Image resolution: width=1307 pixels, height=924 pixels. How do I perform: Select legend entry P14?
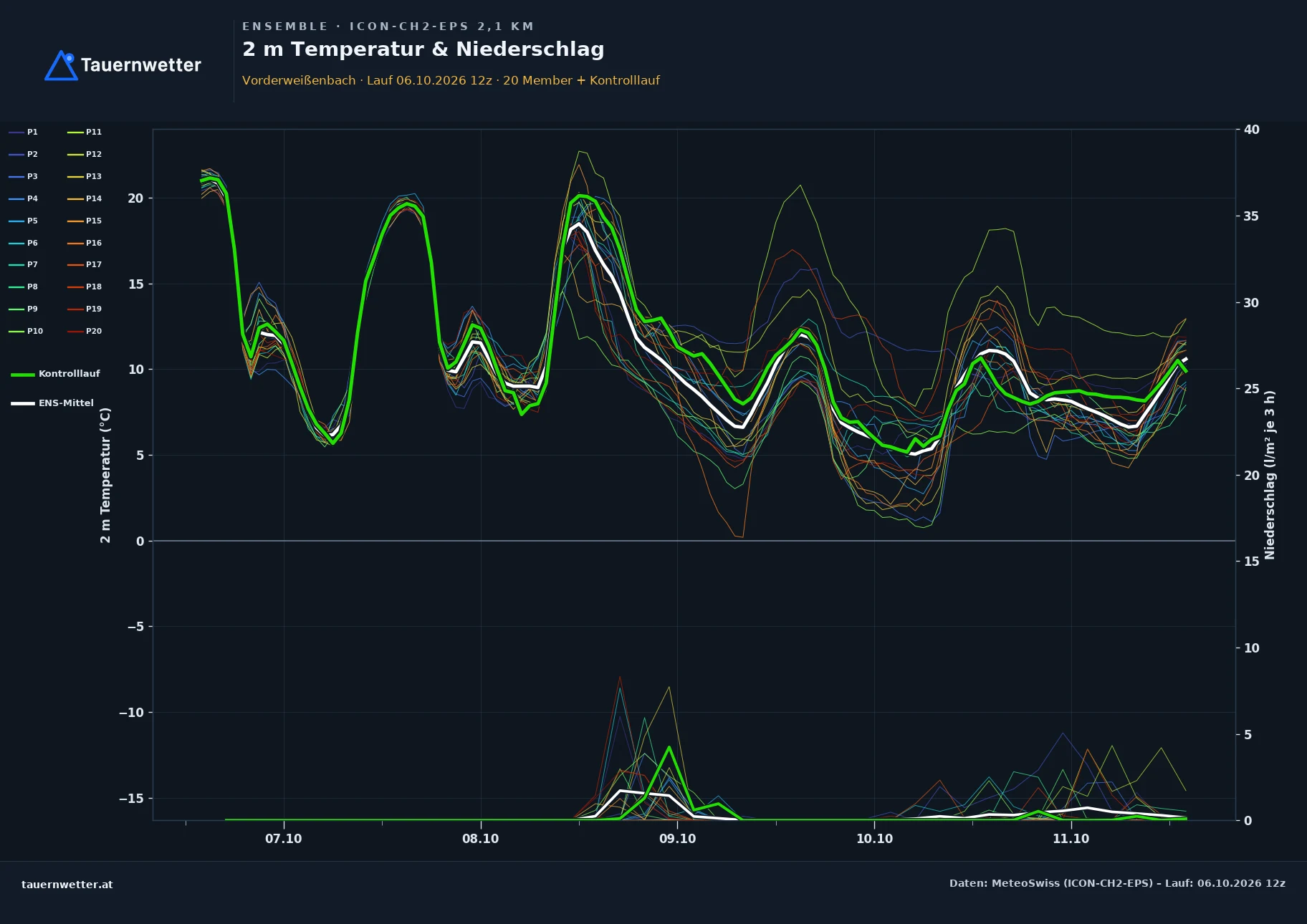pyautogui.click(x=85, y=199)
